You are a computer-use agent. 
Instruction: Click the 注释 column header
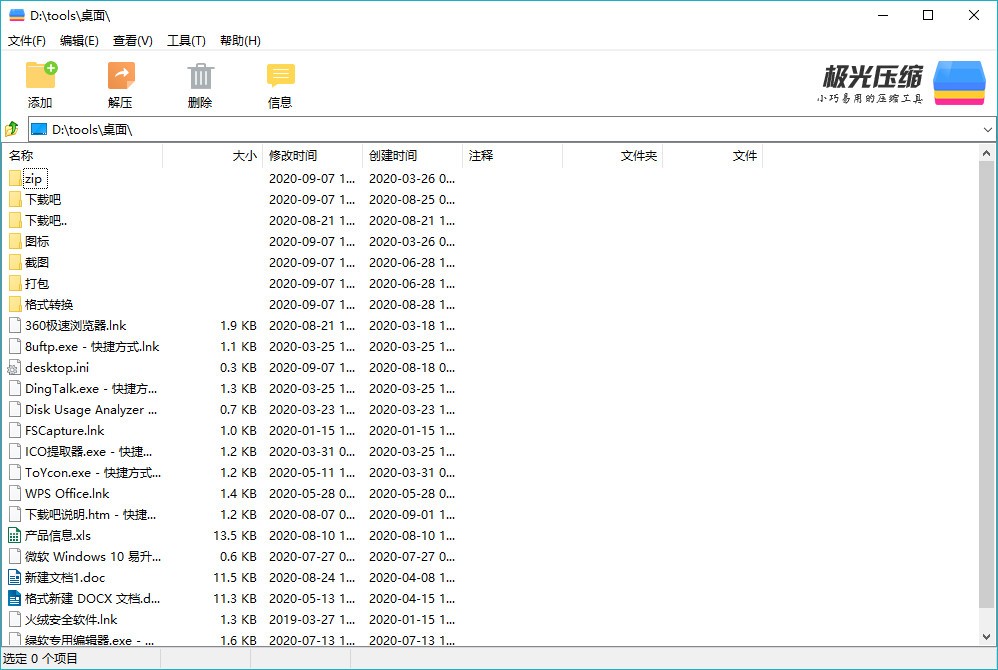(x=512, y=156)
